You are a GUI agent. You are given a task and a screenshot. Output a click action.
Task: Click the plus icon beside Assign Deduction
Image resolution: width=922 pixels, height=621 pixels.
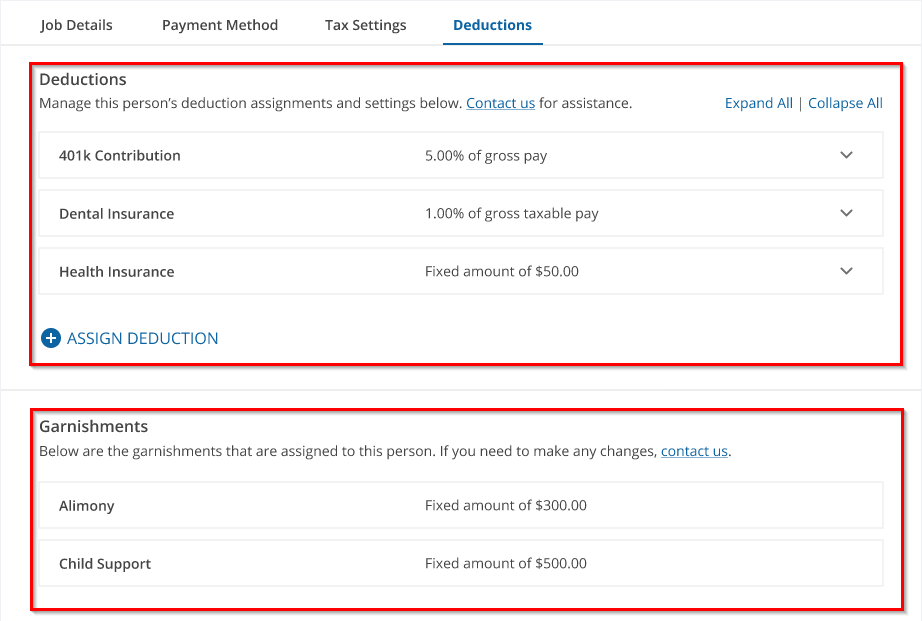pyautogui.click(x=51, y=338)
